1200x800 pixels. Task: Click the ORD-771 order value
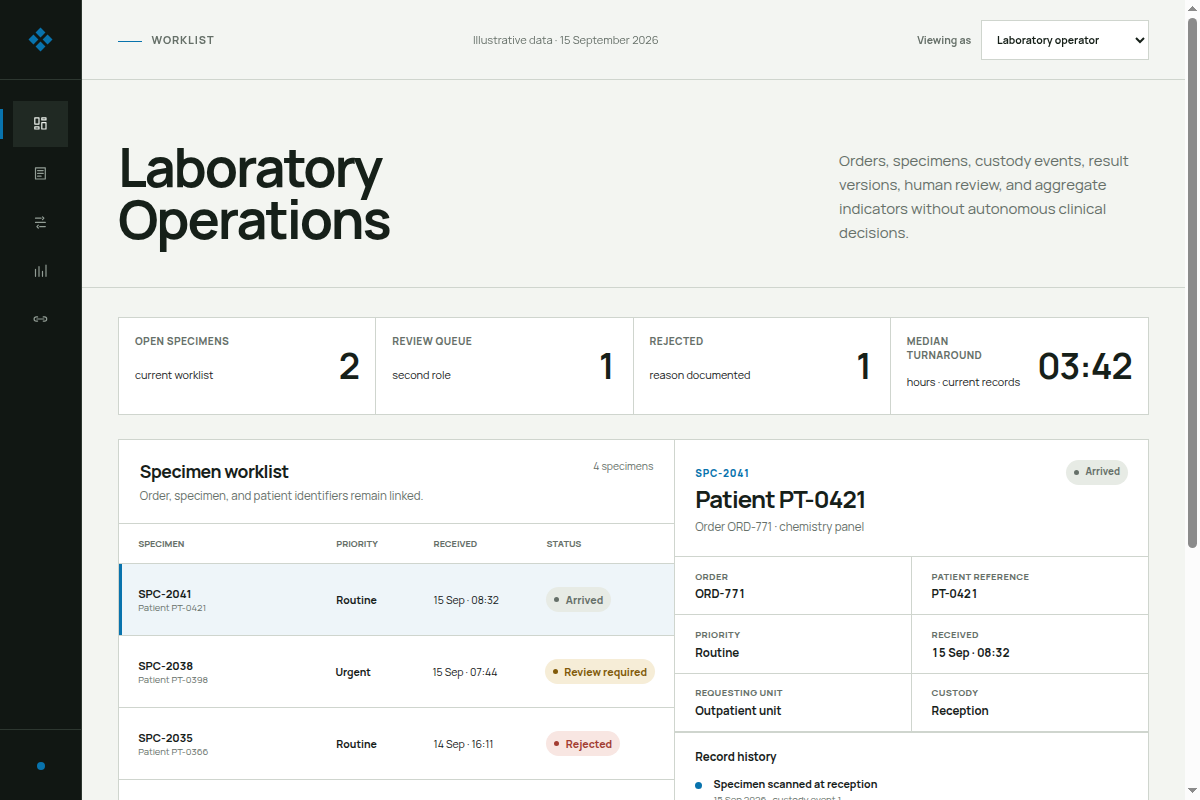(x=720, y=594)
